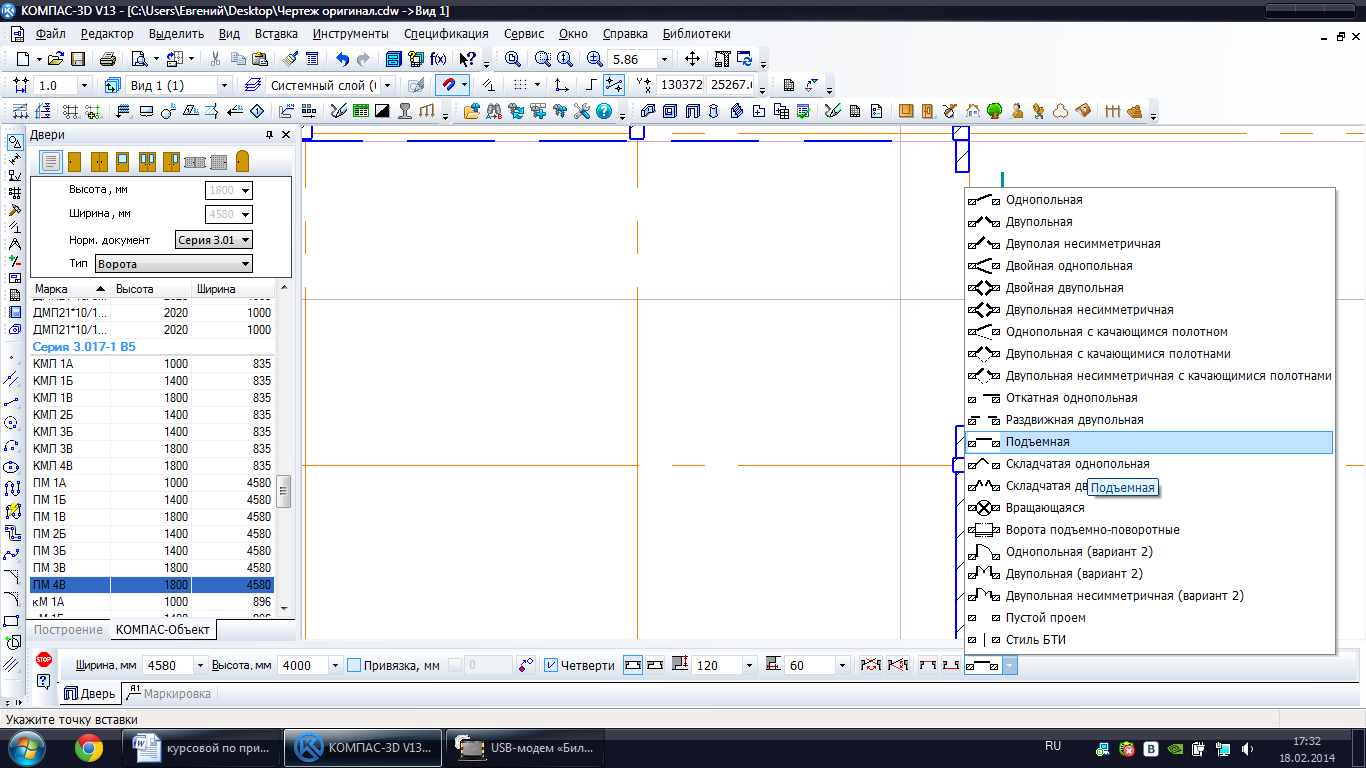Expand the Высота, мм 4000 dropdown in properties bar
Screen dimensions: 1366x768
334,665
